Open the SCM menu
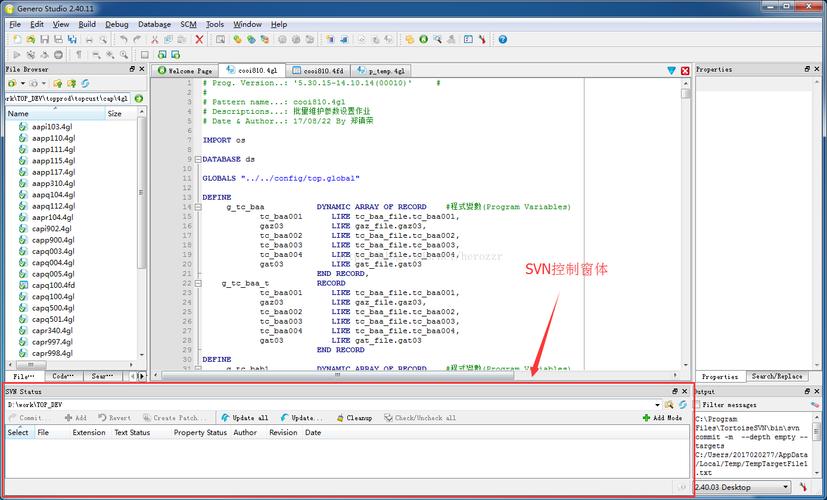The image size is (827, 500). click(x=188, y=24)
